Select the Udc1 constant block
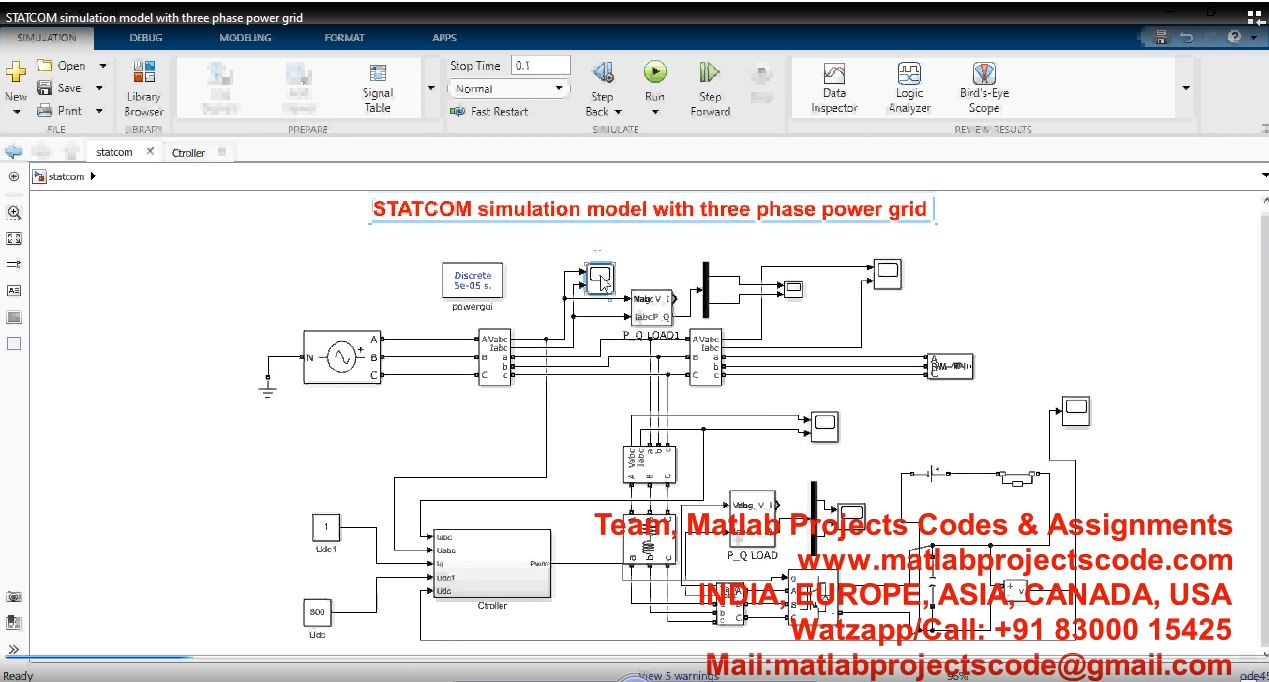The height and width of the screenshot is (682, 1269). tap(326, 527)
